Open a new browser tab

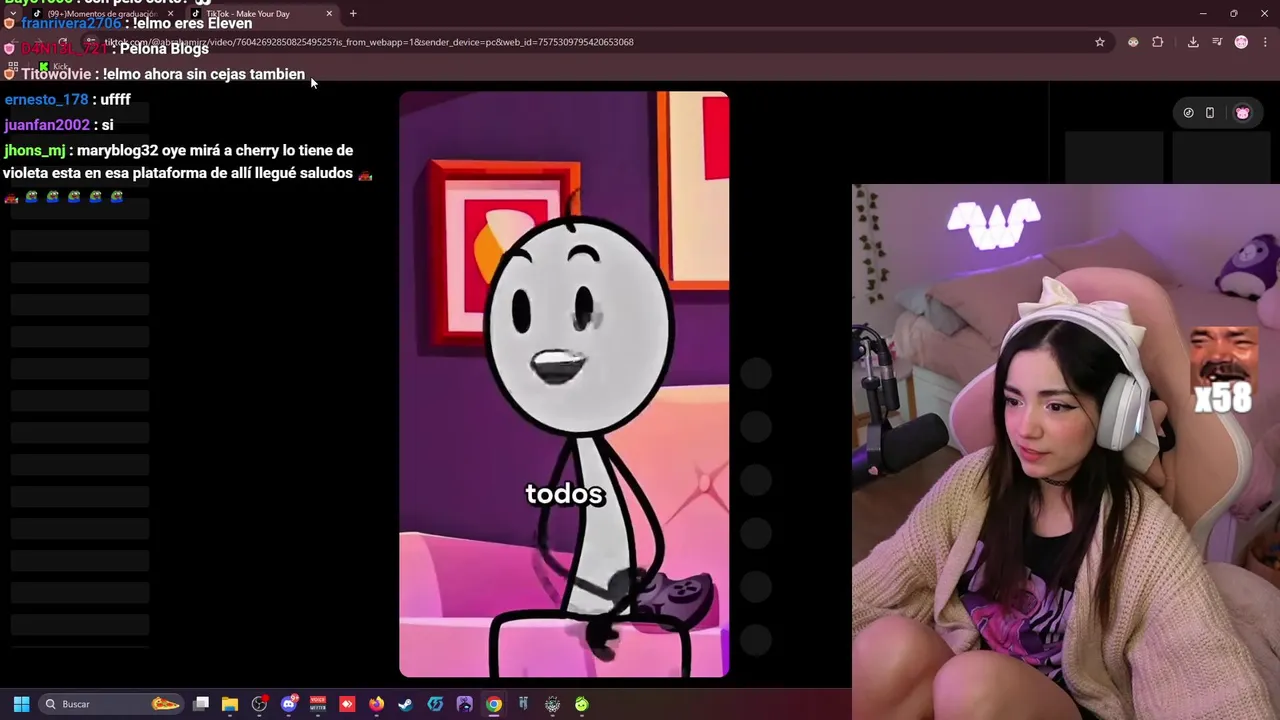coord(353,14)
